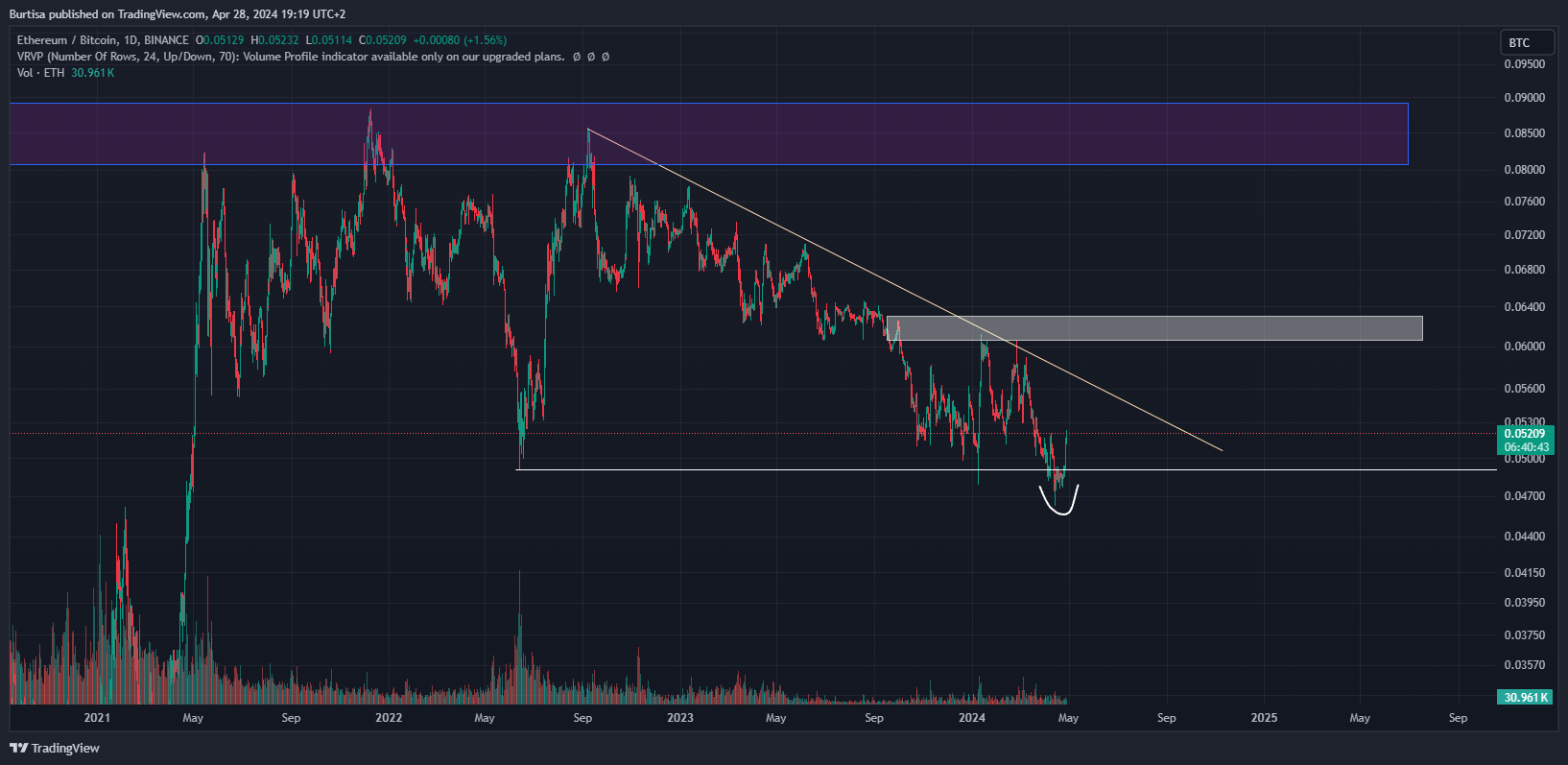The height and width of the screenshot is (765, 1568).
Task: Click the 0.07600 price axis label
Action: (x=1525, y=202)
